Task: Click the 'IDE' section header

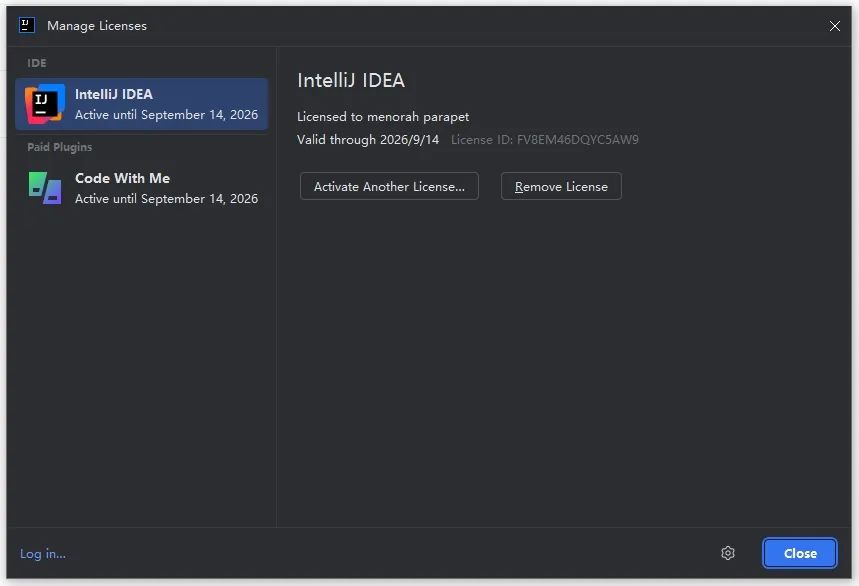Action: [37, 63]
